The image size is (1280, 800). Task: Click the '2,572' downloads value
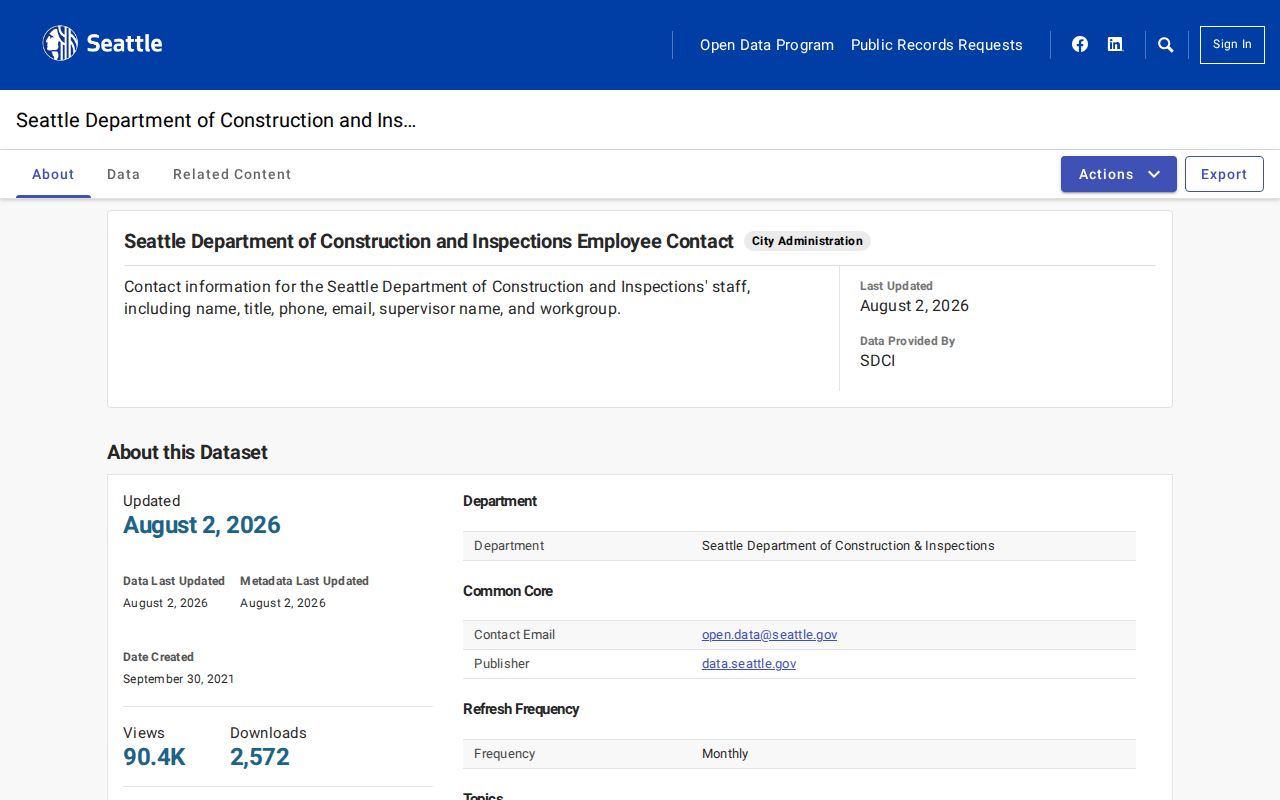point(260,757)
